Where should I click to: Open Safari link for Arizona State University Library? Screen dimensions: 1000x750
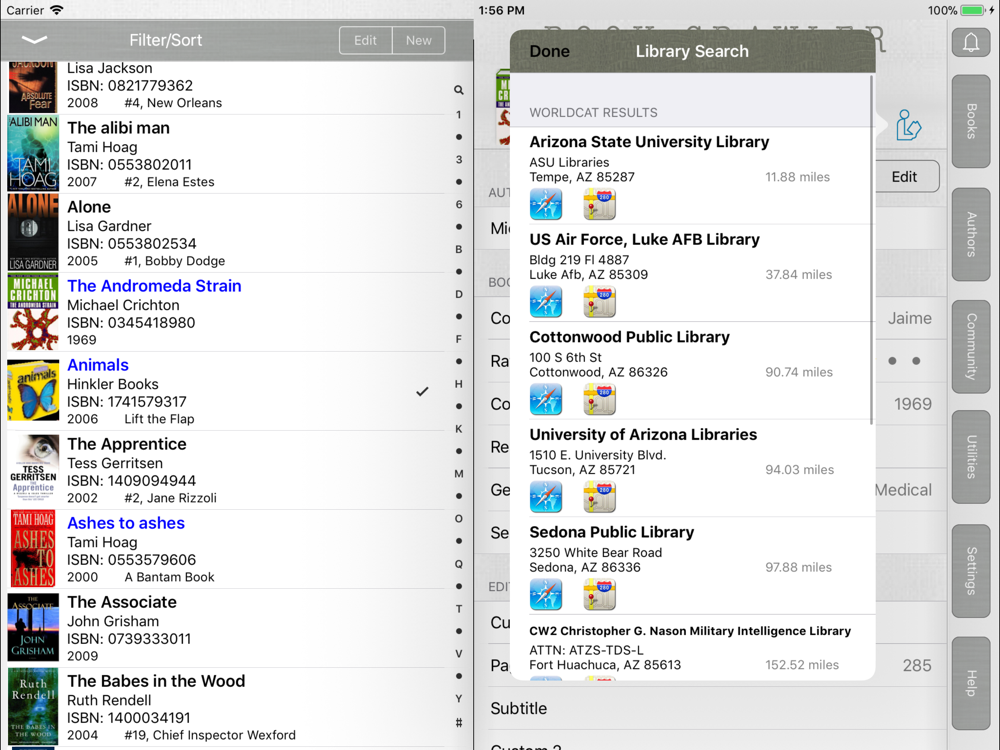click(546, 204)
